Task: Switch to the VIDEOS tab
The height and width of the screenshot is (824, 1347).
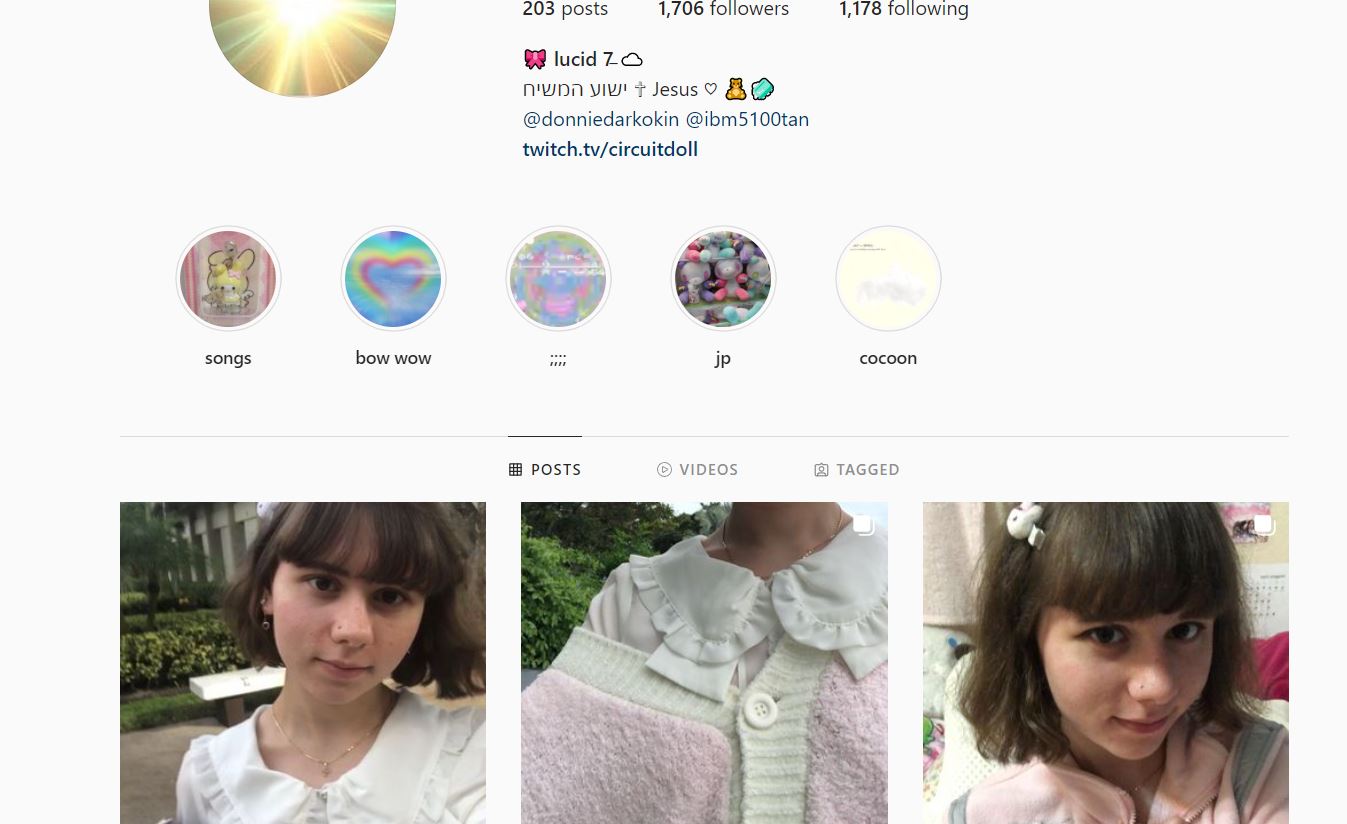Action: click(697, 469)
